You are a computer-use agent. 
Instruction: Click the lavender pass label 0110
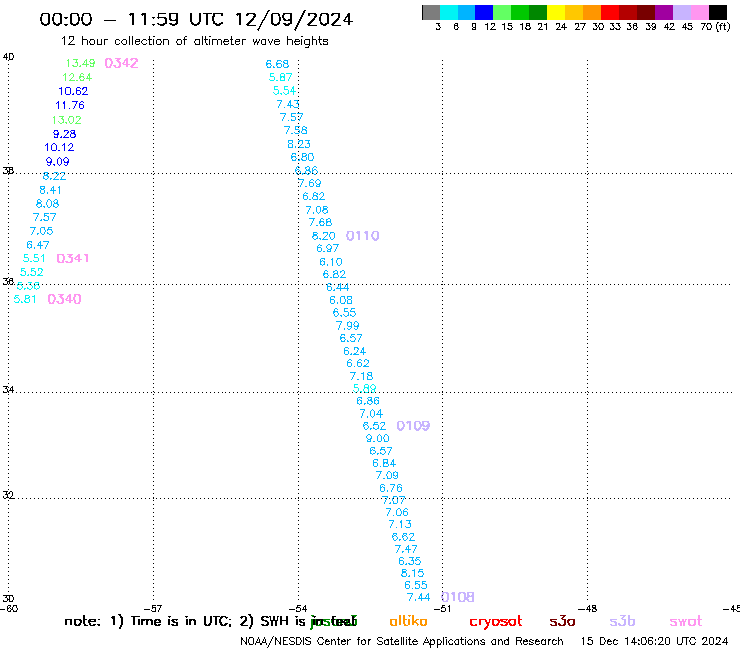pos(362,236)
